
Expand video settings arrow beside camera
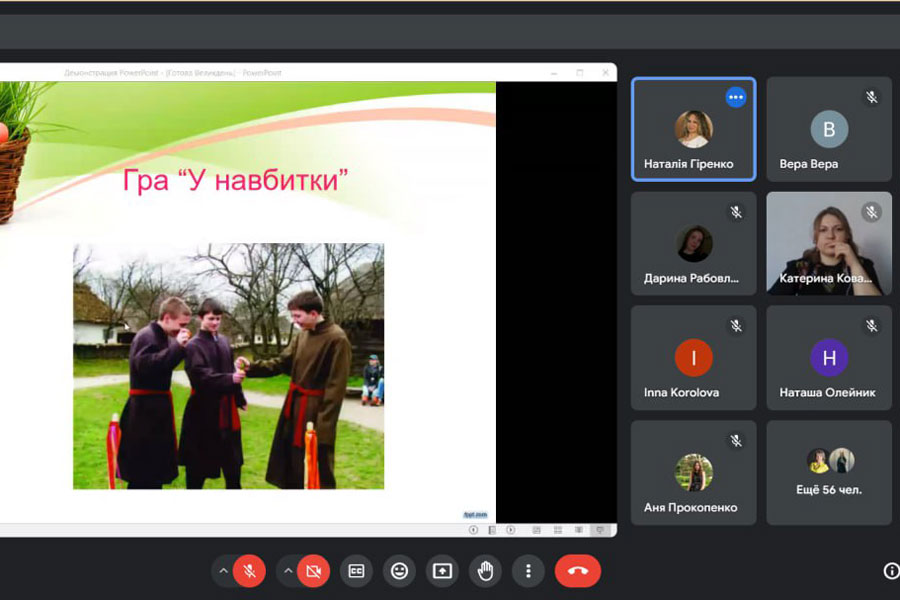coord(288,571)
